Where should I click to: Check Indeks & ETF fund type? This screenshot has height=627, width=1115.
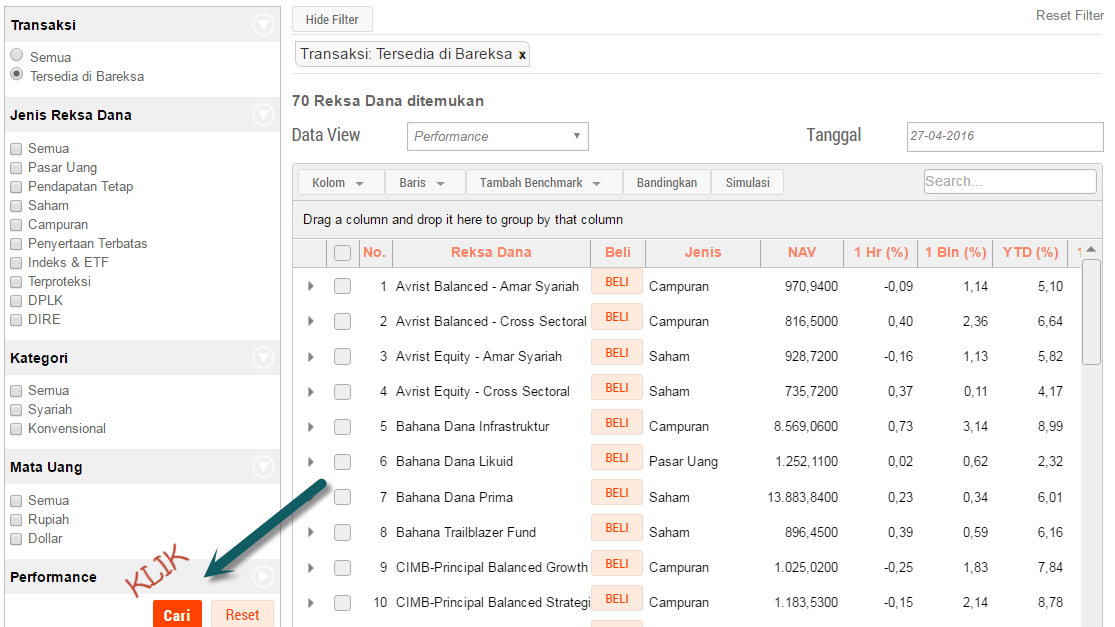16,263
